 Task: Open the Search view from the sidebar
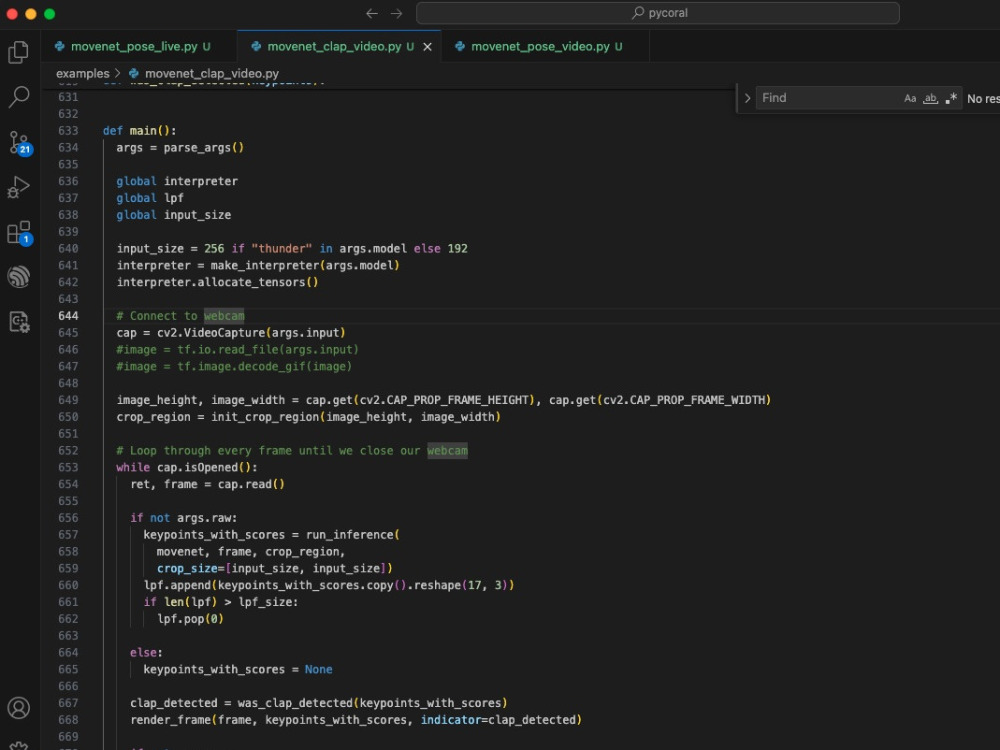(20, 97)
